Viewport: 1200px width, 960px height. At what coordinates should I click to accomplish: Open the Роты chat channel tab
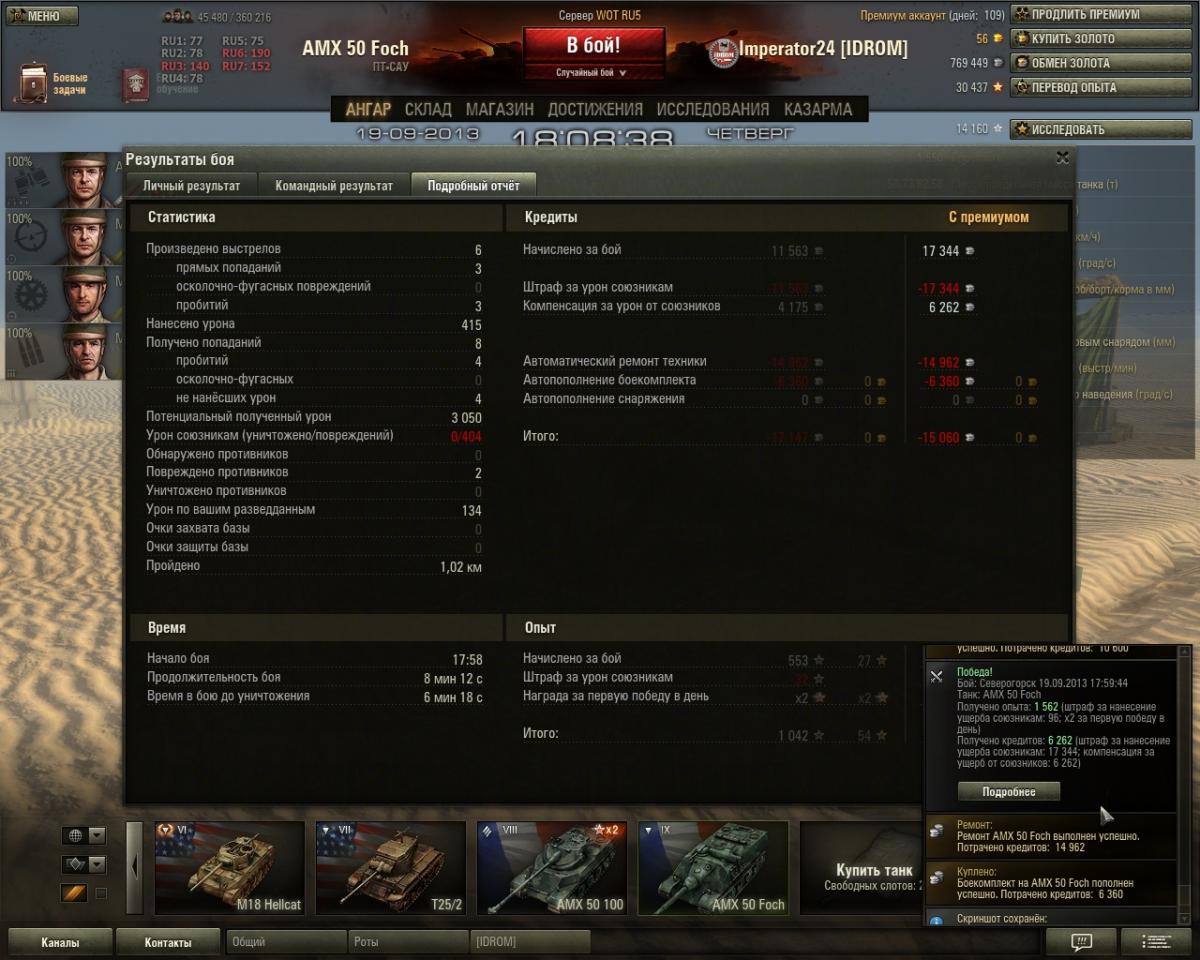pyautogui.click(x=408, y=942)
